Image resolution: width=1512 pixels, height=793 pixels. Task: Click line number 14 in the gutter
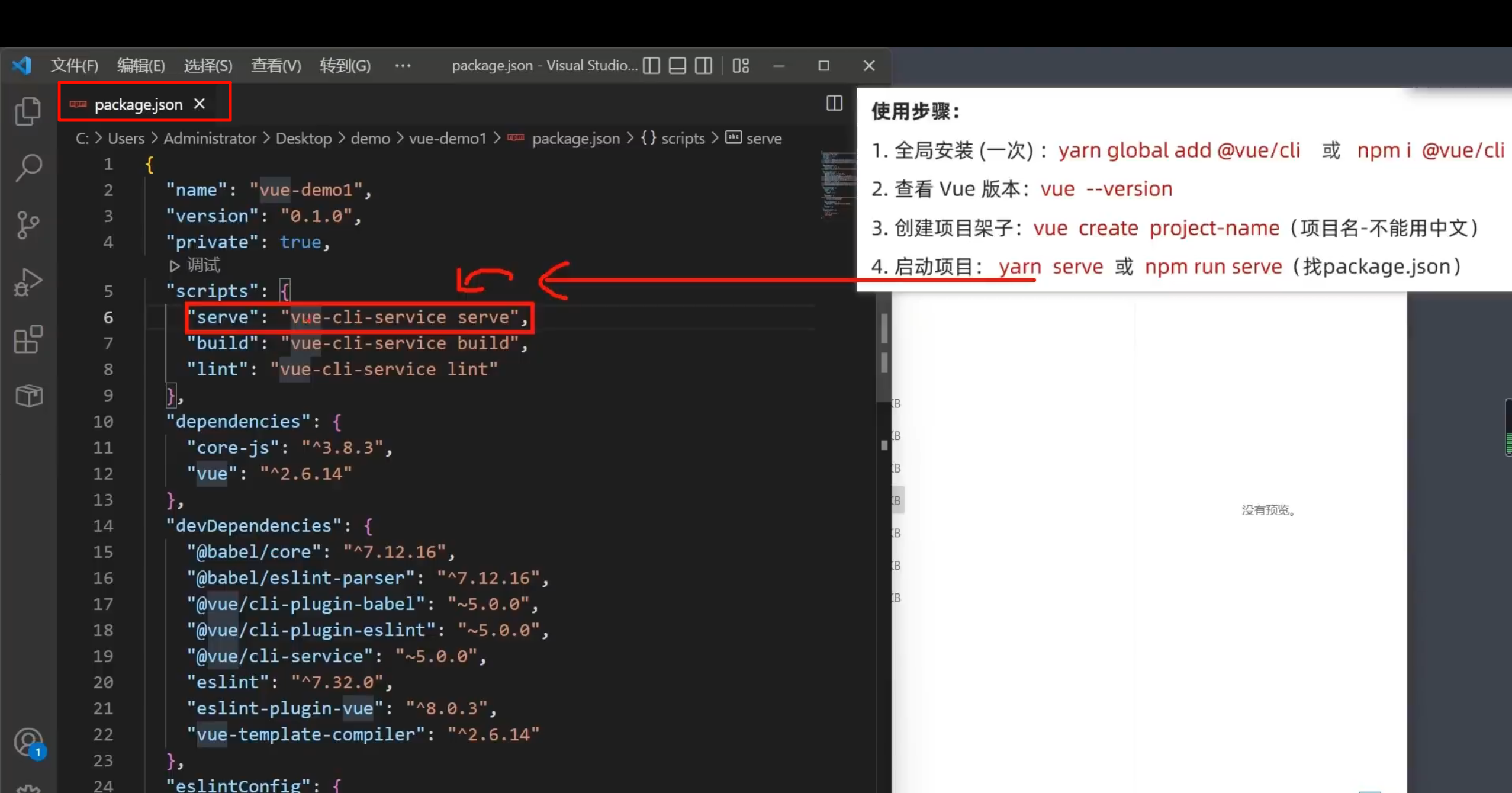click(x=103, y=526)
